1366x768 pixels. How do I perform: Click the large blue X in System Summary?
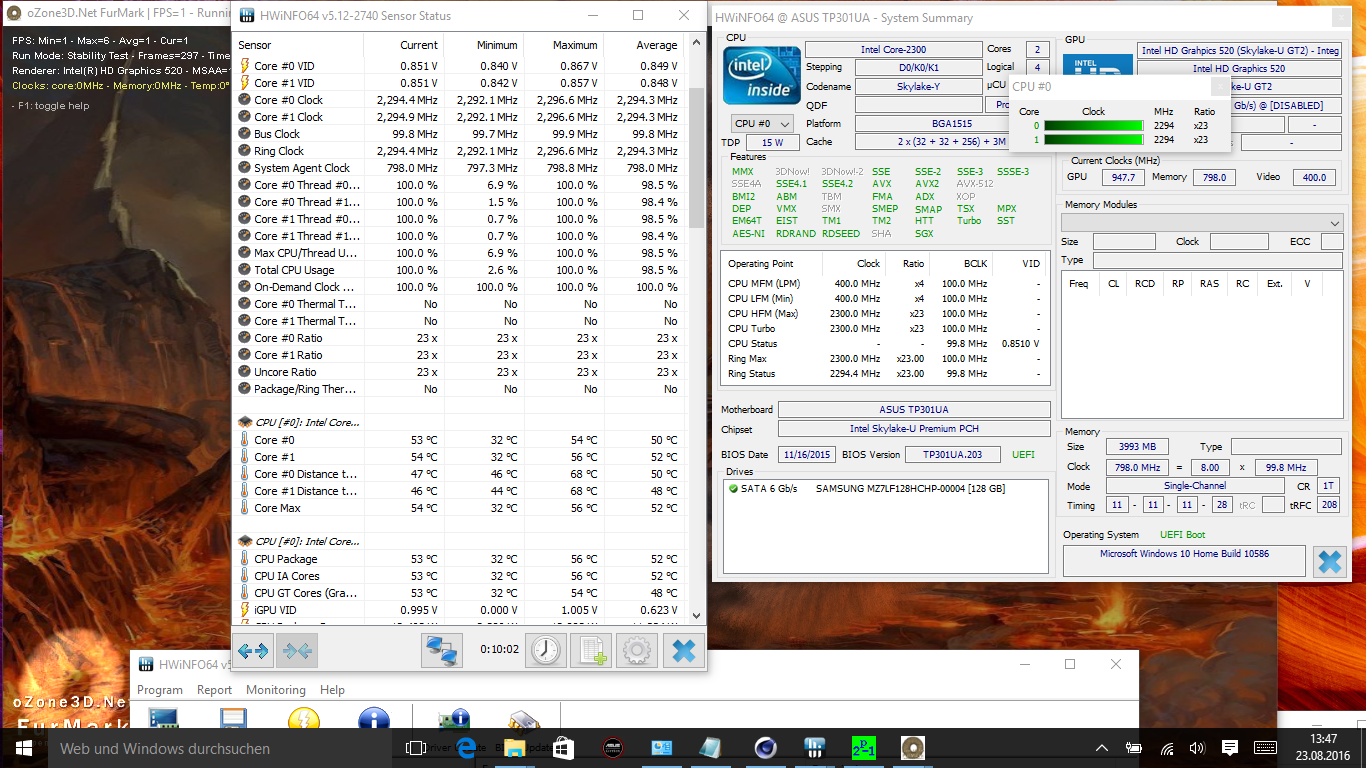coord(1329,562)
